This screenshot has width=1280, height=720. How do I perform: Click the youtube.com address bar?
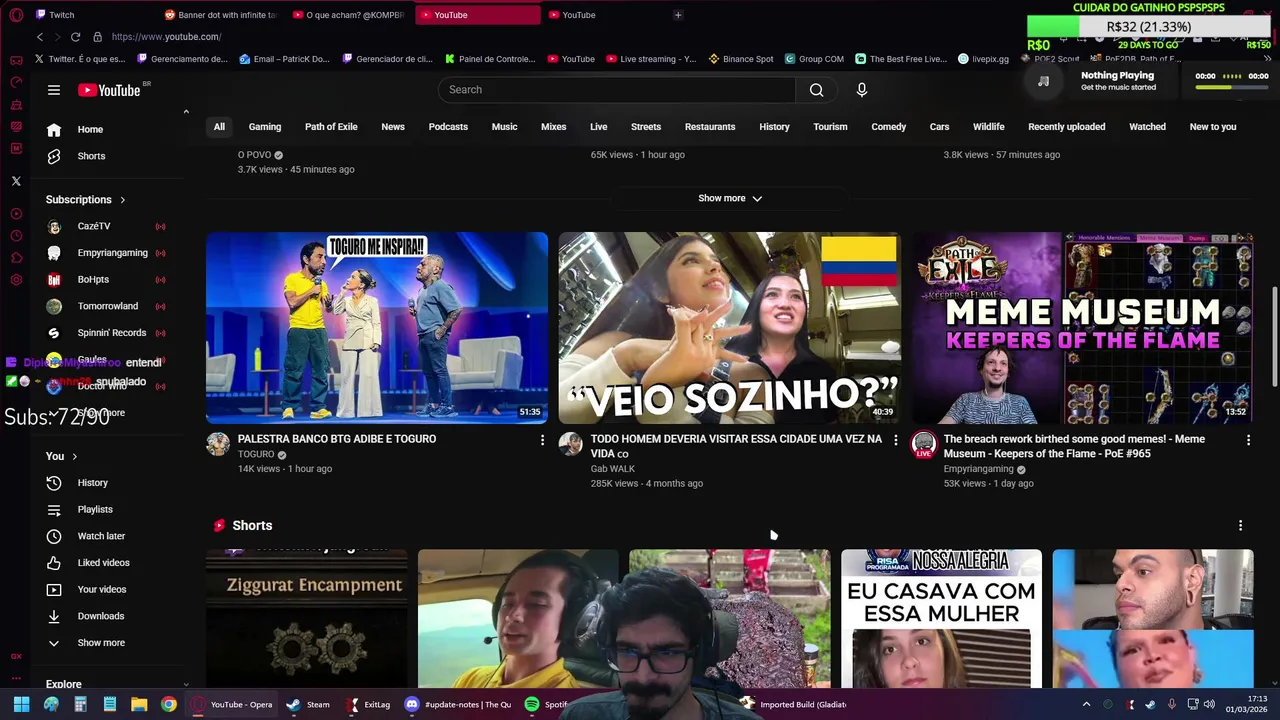166,37
